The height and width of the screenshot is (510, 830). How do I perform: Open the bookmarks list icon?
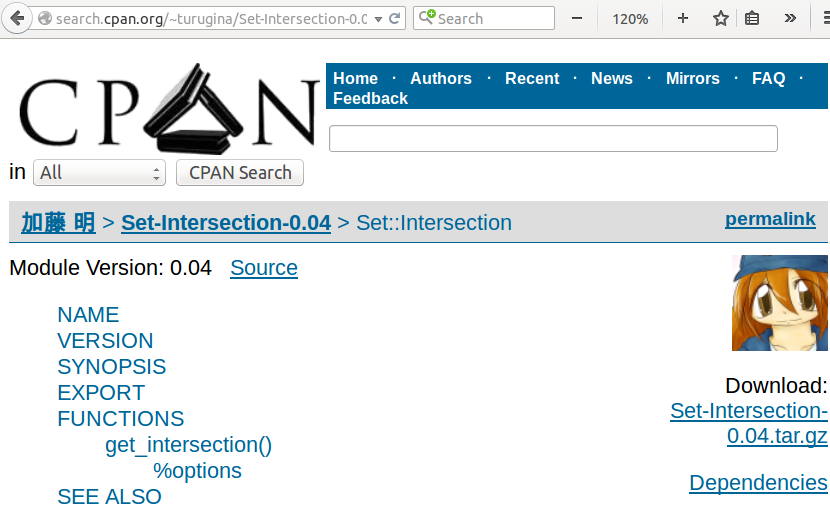coord(753,18)
